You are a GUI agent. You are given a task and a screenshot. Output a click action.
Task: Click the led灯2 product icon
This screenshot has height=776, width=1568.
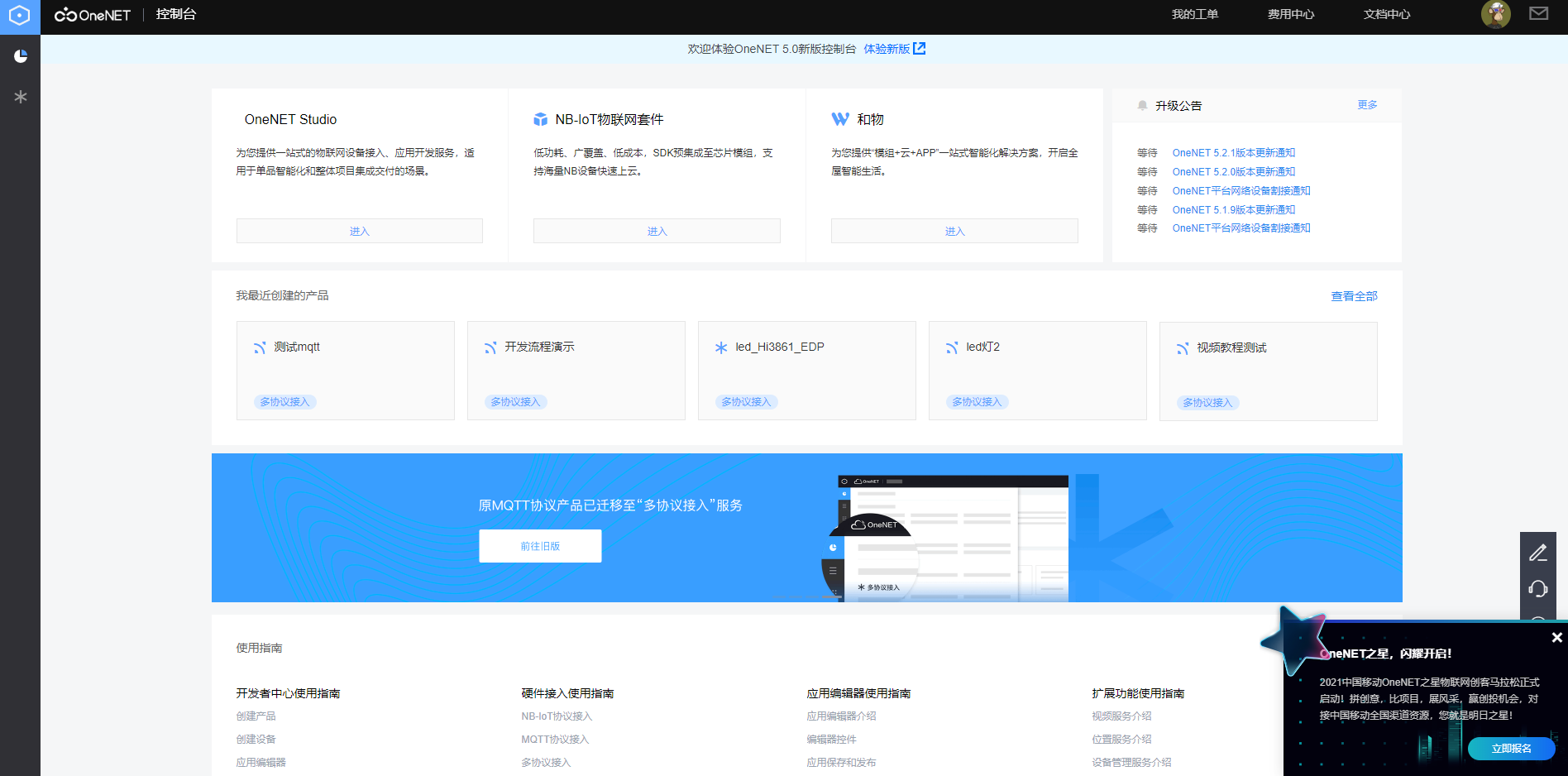click(952, 347)
